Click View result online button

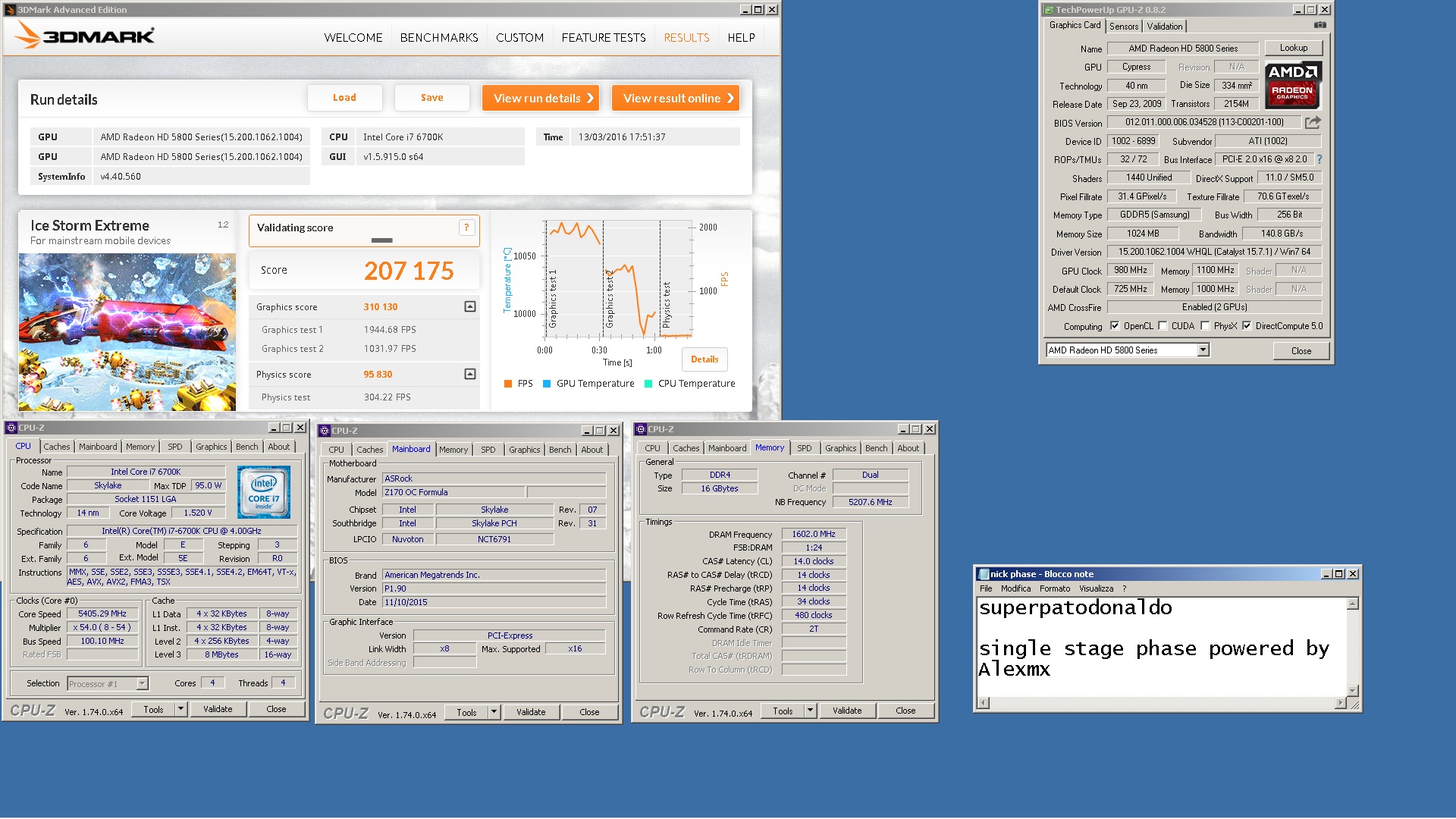coord(676,98)
